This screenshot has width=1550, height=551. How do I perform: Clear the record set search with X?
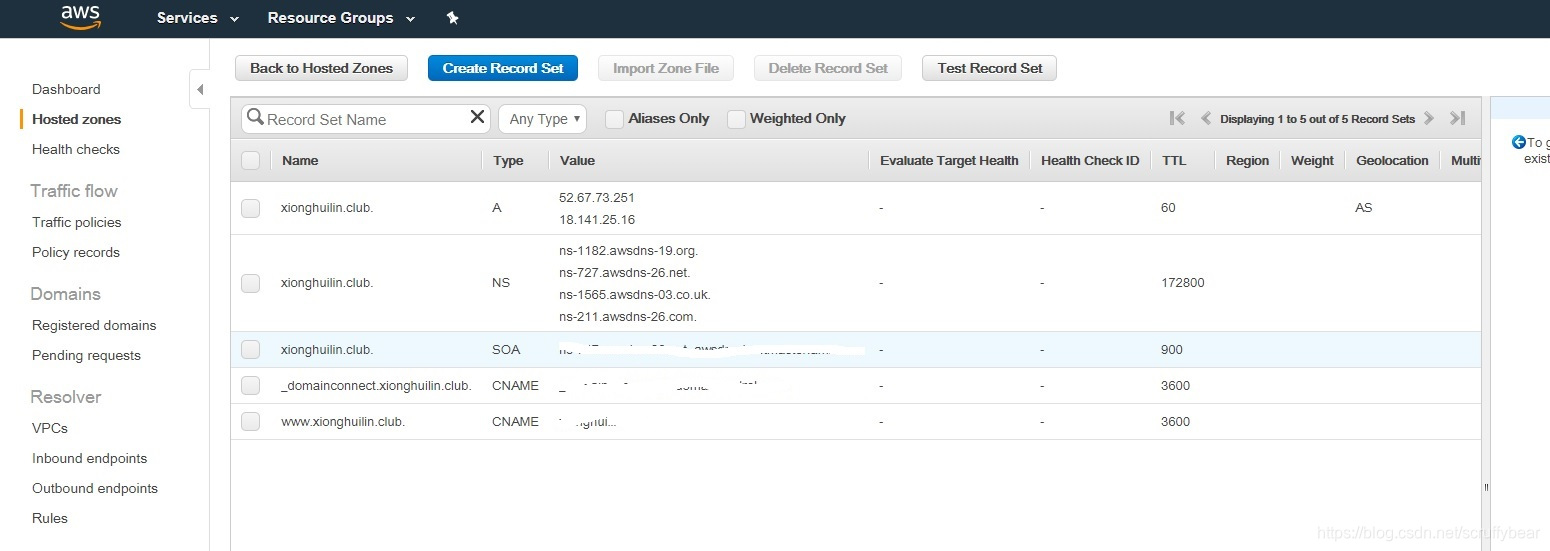coord(477,118)
